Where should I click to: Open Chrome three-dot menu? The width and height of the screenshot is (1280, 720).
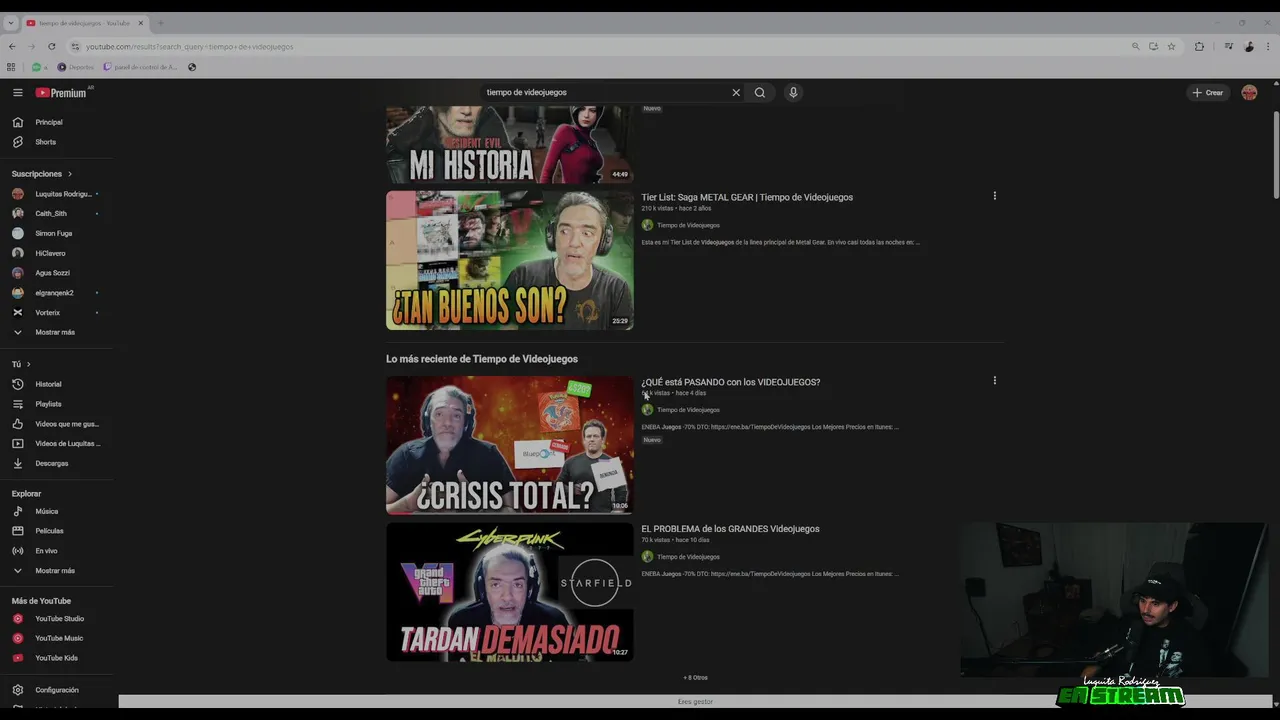tap(1267, 46)
